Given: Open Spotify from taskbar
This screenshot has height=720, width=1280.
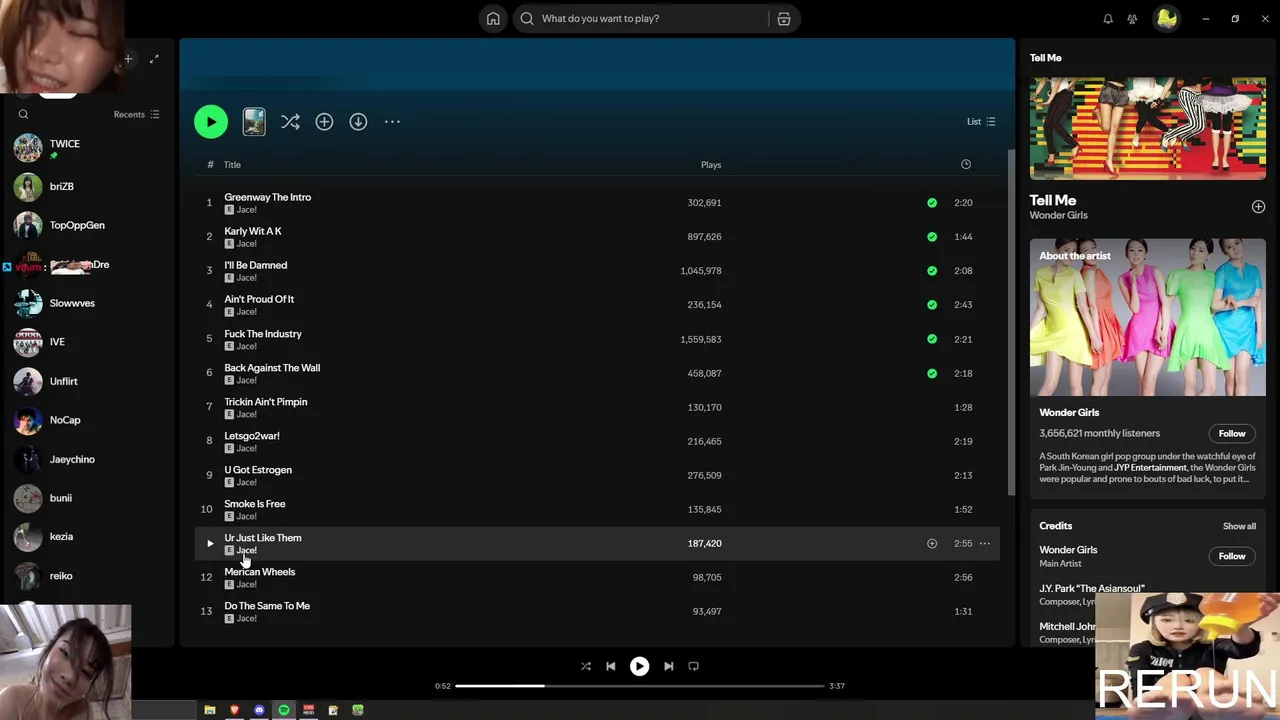Looking at the screenshot, I should (284, 710).
